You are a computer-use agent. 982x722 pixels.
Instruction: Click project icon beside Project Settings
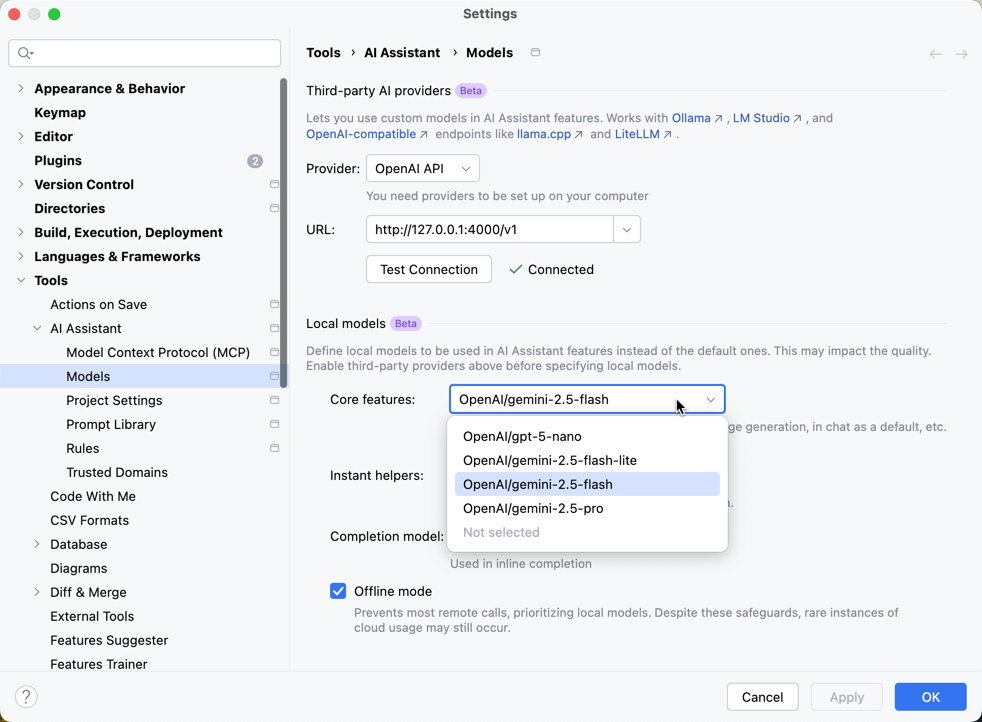click(274, 400)
